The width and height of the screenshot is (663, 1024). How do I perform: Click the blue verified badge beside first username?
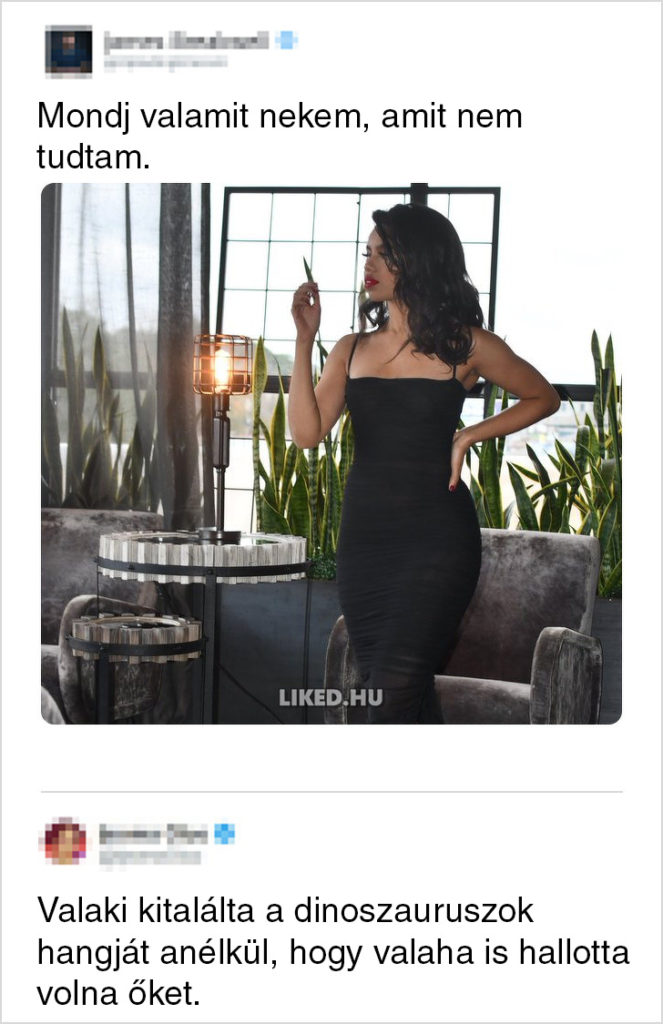pos(285,40)
